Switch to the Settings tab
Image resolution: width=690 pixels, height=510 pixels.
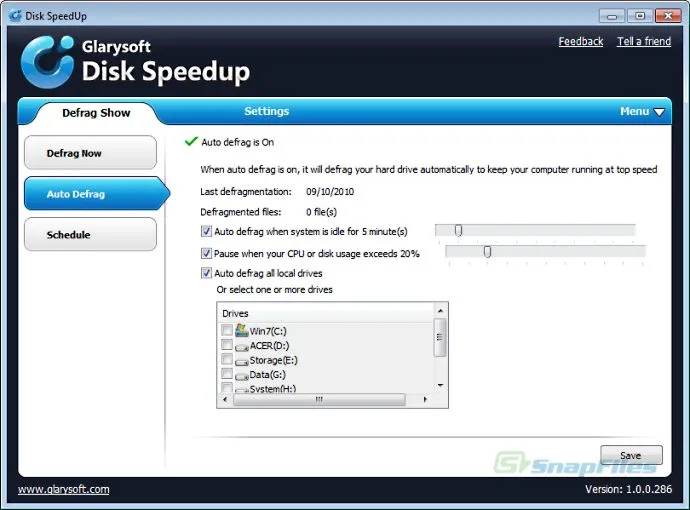[x=267, y=111]
